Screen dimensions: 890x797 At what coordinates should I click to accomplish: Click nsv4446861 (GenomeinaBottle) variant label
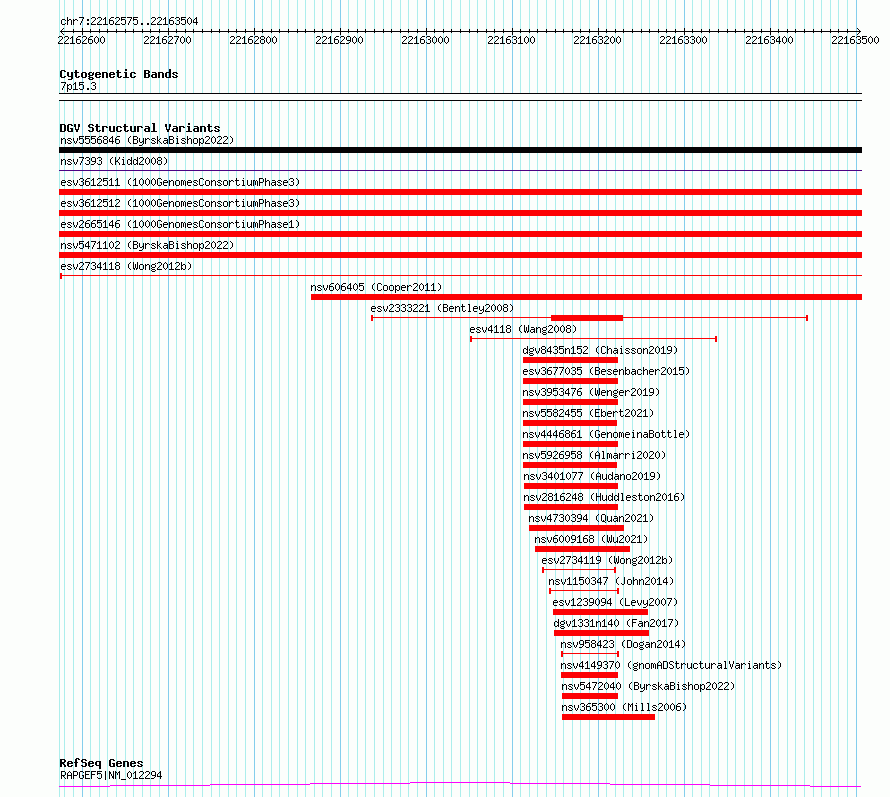coord(606,434)
